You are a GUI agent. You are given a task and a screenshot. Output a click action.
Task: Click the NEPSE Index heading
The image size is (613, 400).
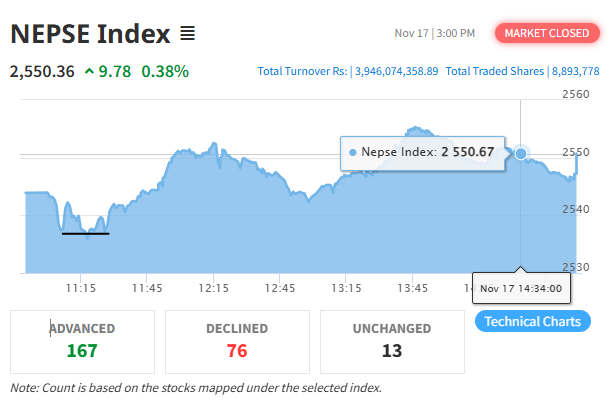pyautogui.click(x=90, y=34)
